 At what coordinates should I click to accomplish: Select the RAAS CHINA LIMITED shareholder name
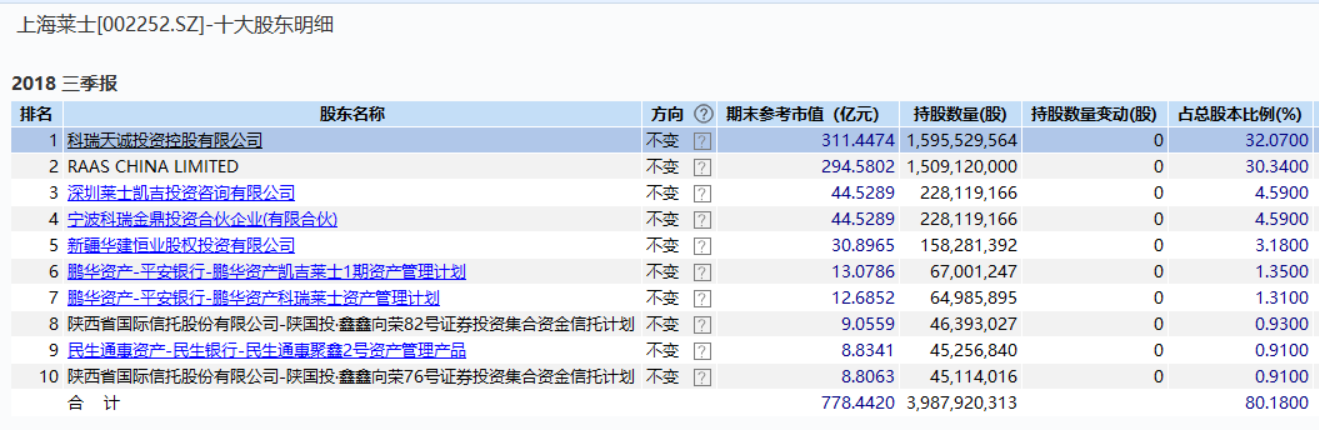point(153,167)
